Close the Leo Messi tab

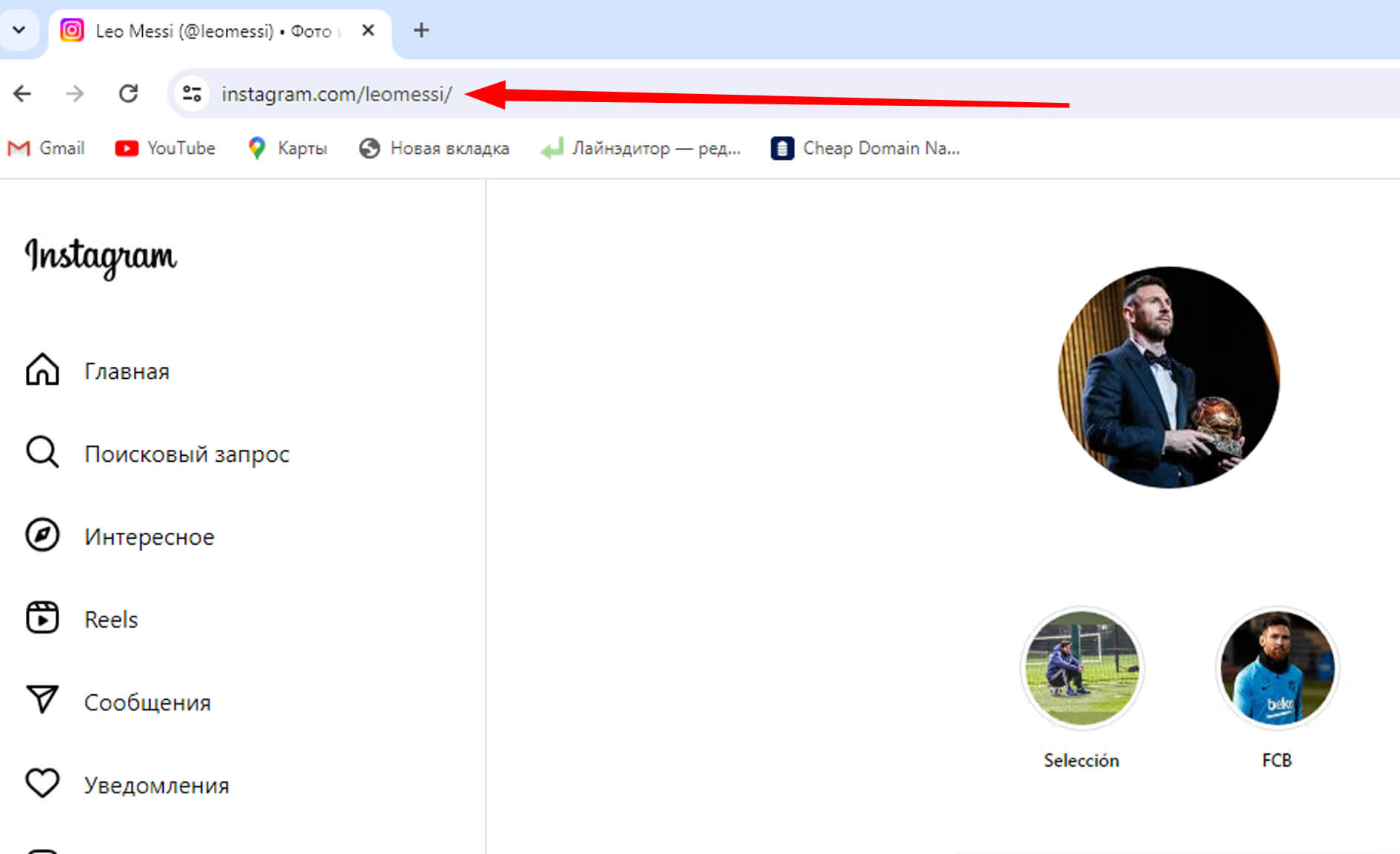[x=368, y=30]
